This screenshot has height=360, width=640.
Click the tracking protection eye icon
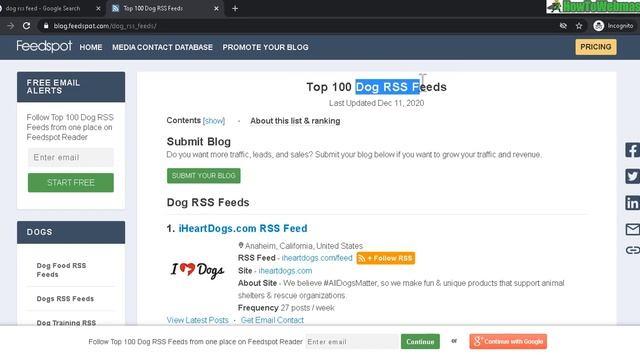563,26
